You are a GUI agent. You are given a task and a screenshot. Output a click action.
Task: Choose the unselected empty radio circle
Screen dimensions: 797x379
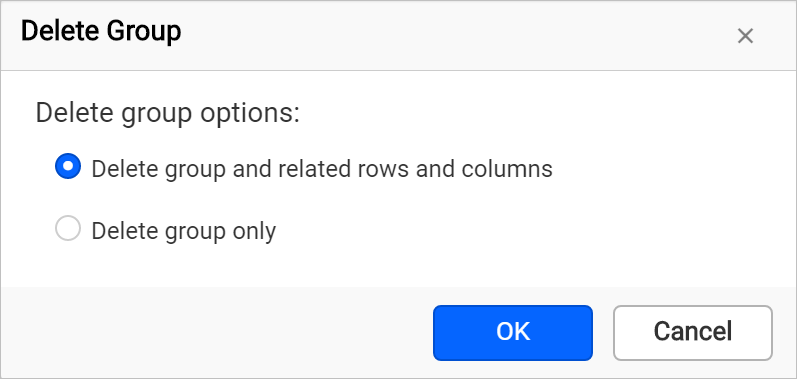pyautogui.click(x=68, y=229)
